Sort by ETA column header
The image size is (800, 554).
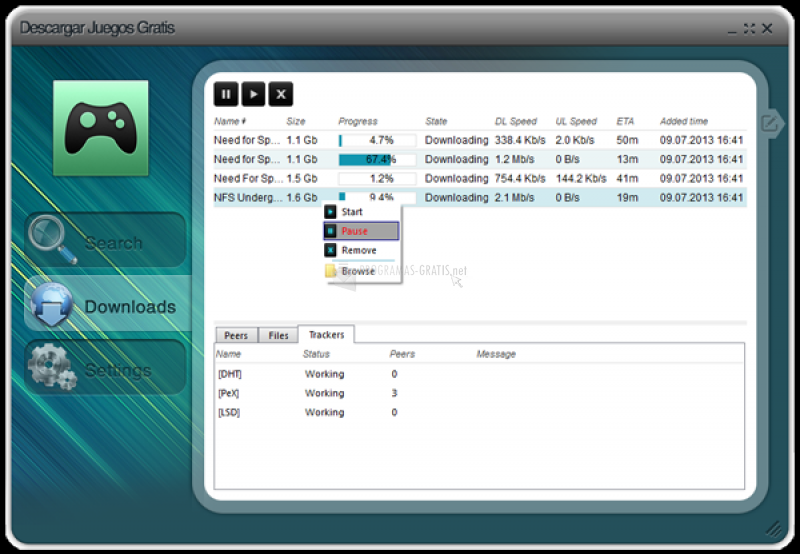pos(625,121)
